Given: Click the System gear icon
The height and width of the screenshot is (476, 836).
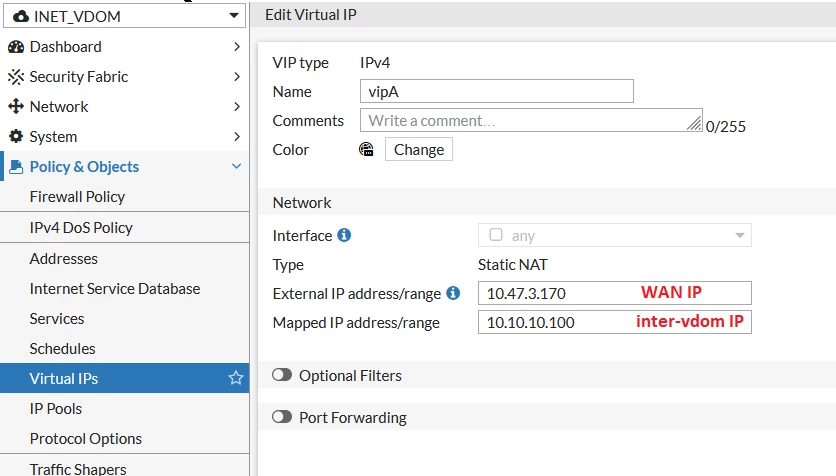Looking at the screenshot, I should 16,136.
